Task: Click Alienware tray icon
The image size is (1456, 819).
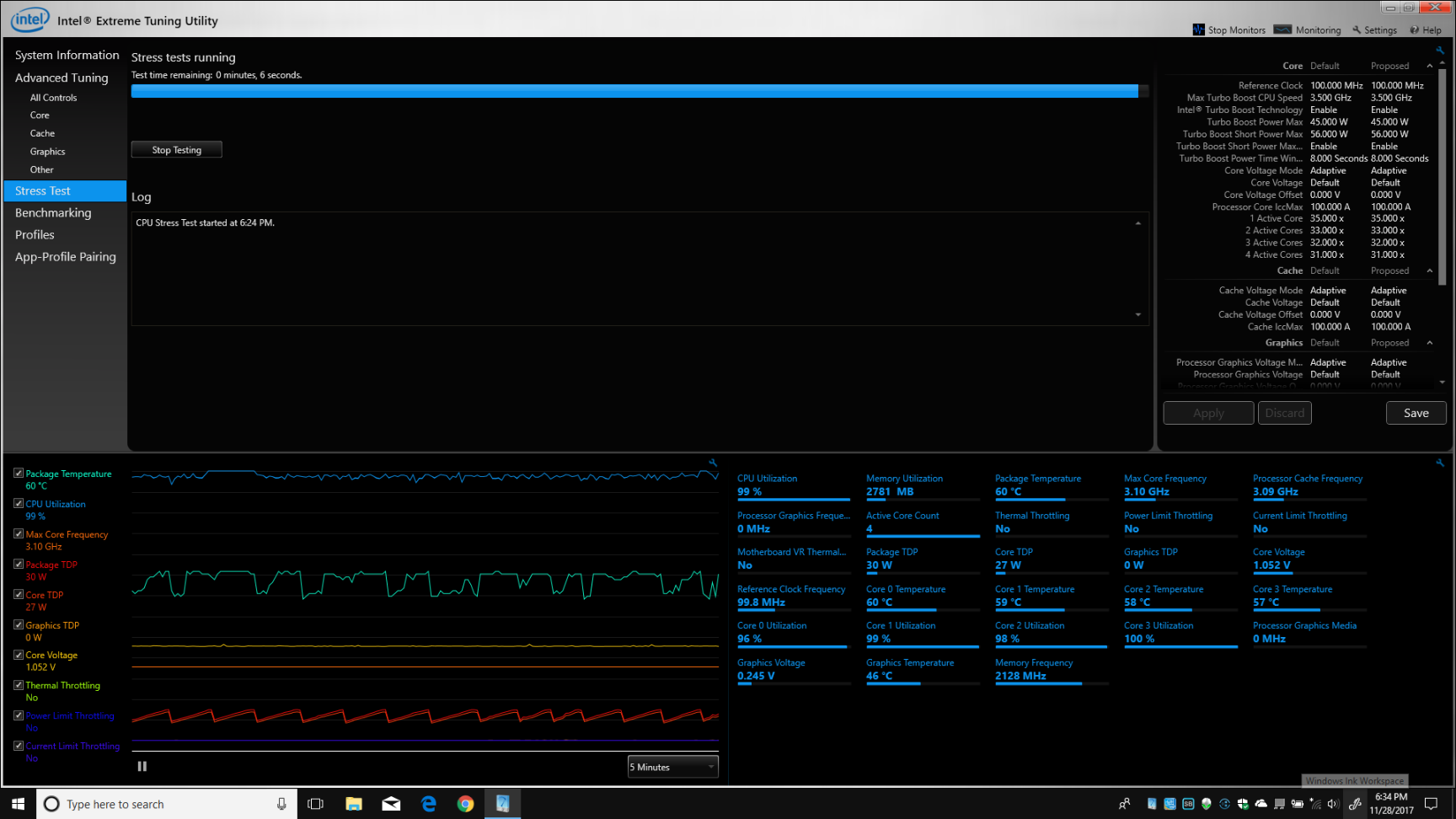Action: coord(1207,804)
